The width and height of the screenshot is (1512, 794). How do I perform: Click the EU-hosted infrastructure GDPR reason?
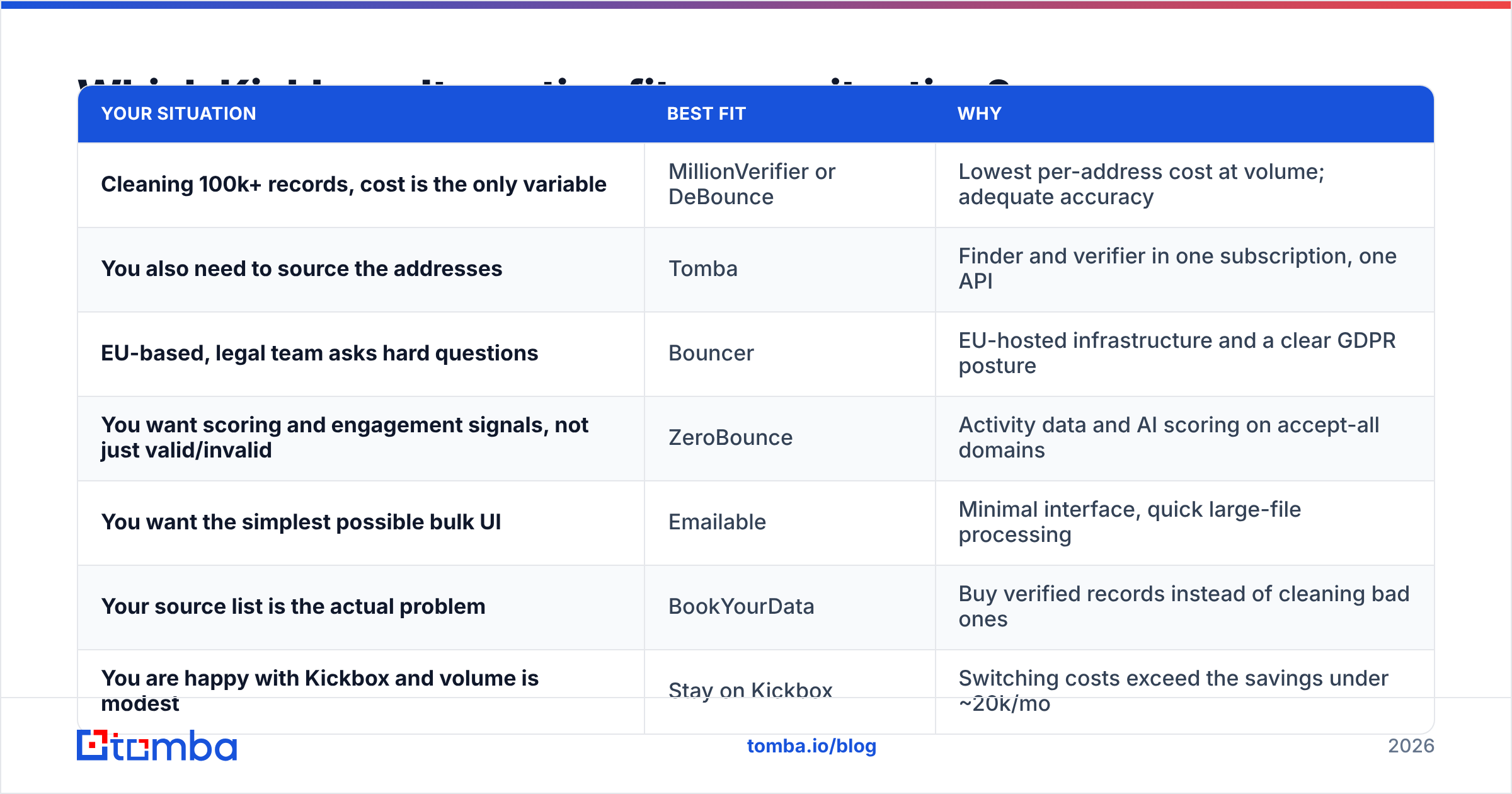click(1177, 354)
